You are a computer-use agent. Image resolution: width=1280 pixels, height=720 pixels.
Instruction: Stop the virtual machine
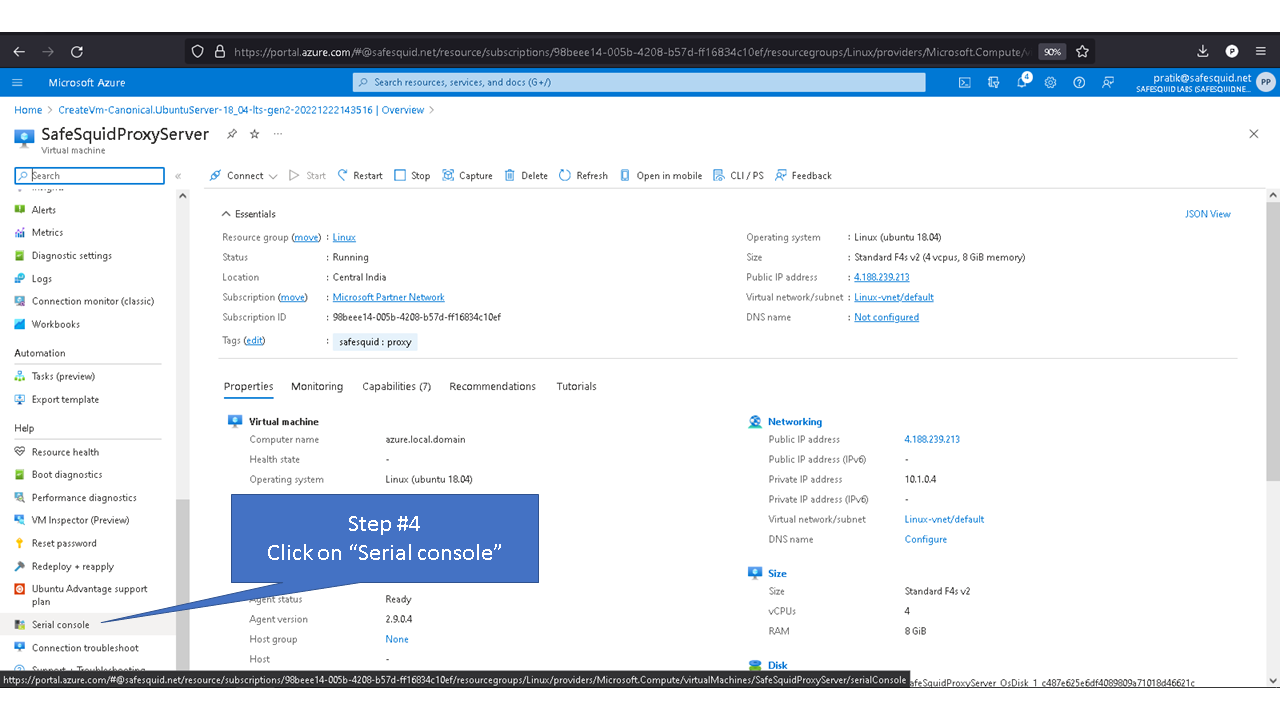[x=412, y=176]
